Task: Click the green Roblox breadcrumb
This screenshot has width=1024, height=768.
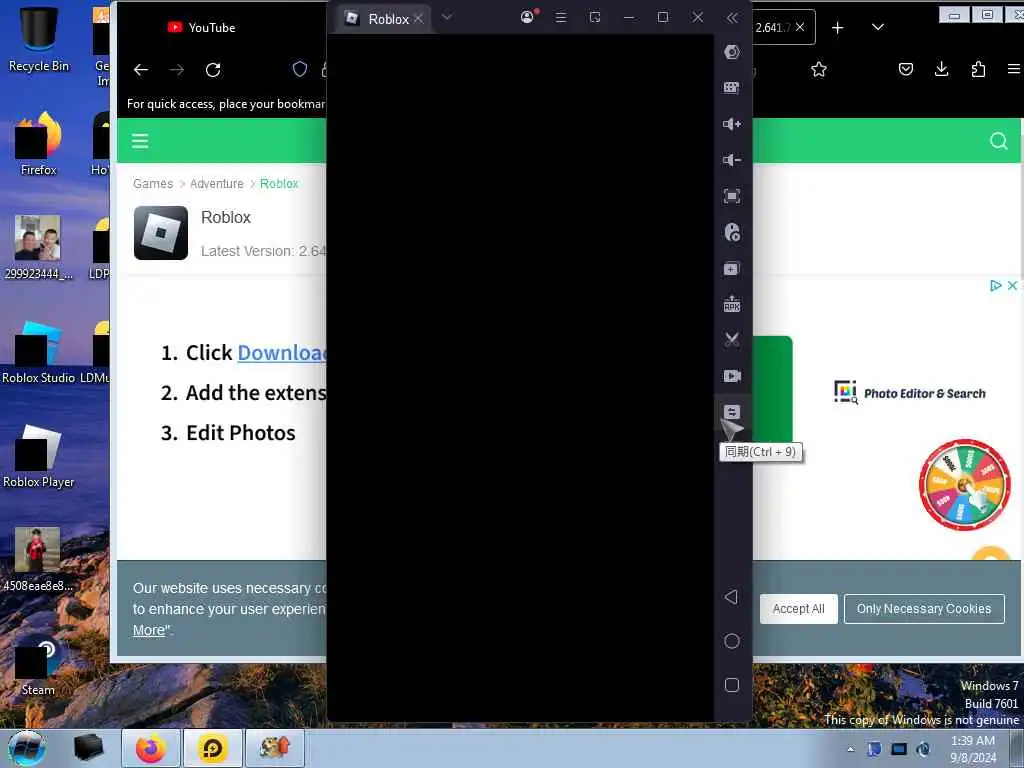Action: (x=279, y=184)
